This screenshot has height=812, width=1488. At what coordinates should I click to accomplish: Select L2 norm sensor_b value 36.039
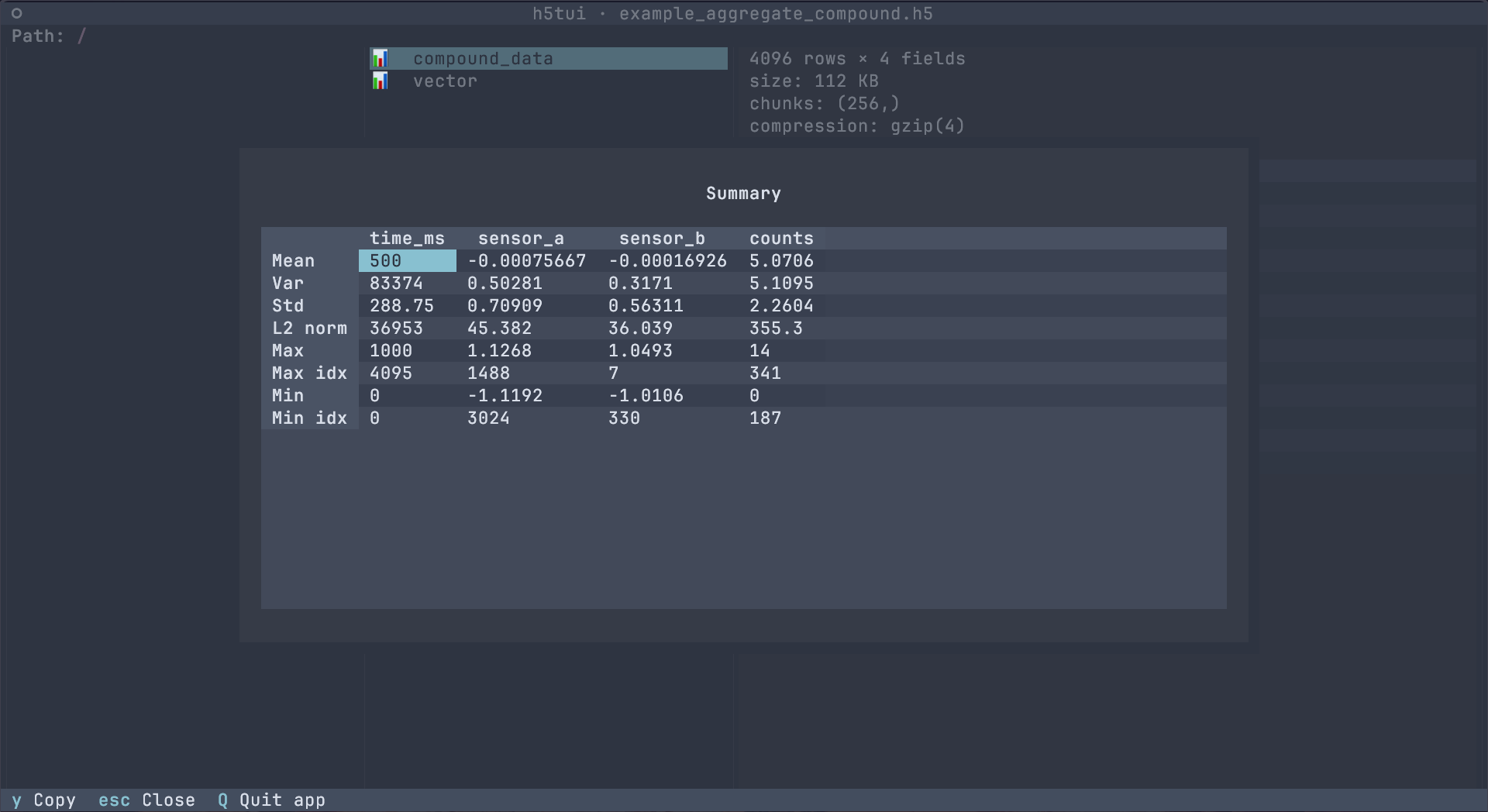click(640, 329)
